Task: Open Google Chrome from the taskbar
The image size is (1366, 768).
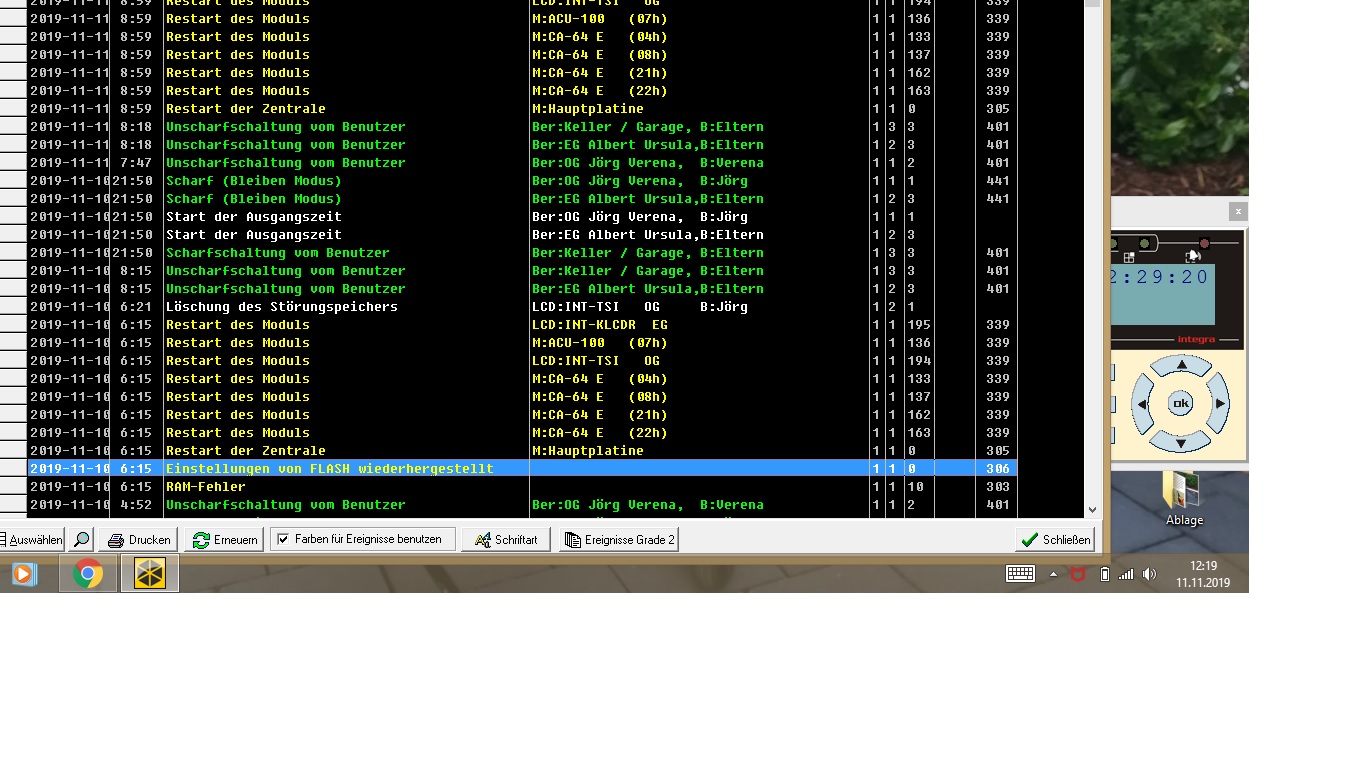Action: (88, 574)
